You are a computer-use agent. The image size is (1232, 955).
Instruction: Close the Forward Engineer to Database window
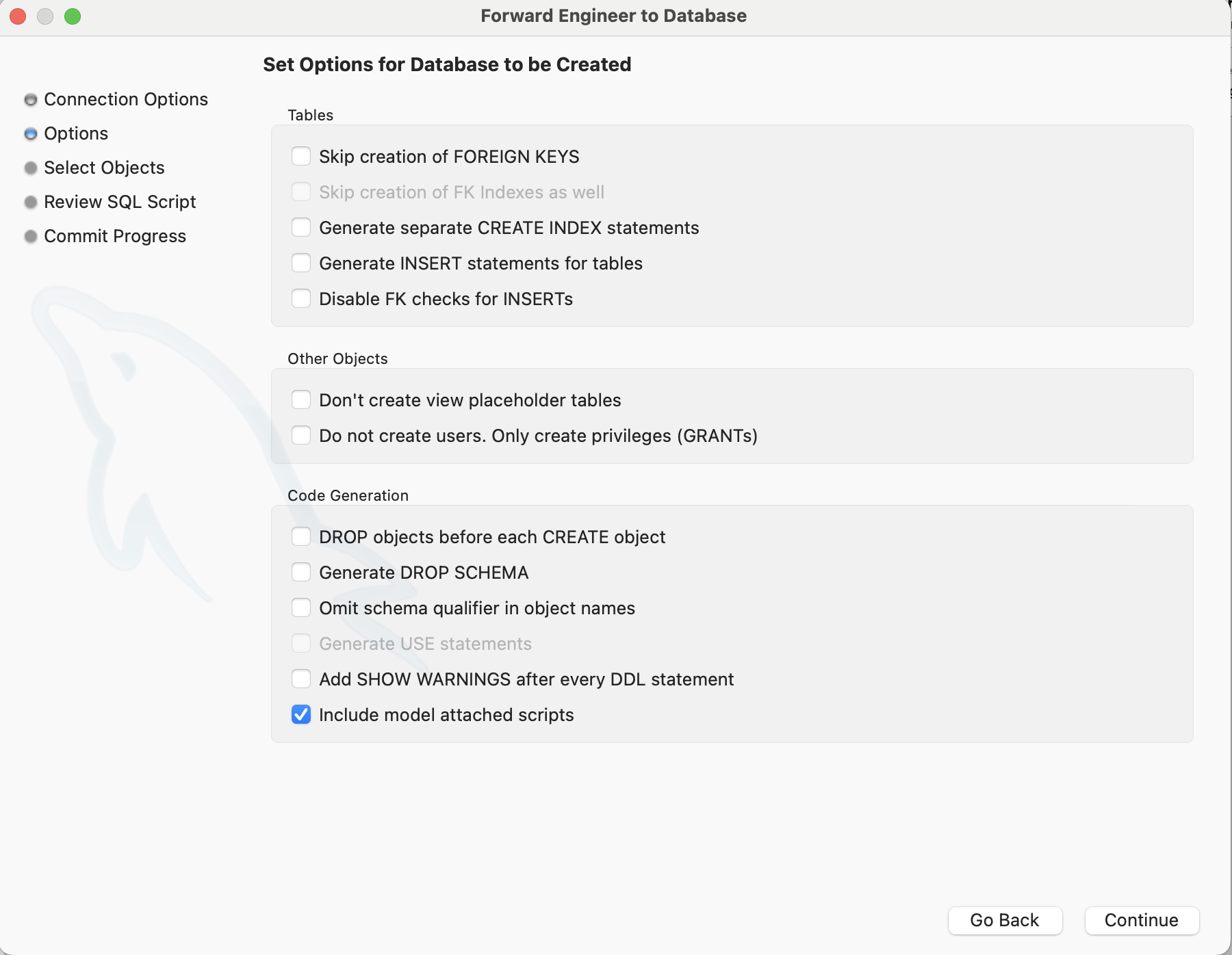18,16
